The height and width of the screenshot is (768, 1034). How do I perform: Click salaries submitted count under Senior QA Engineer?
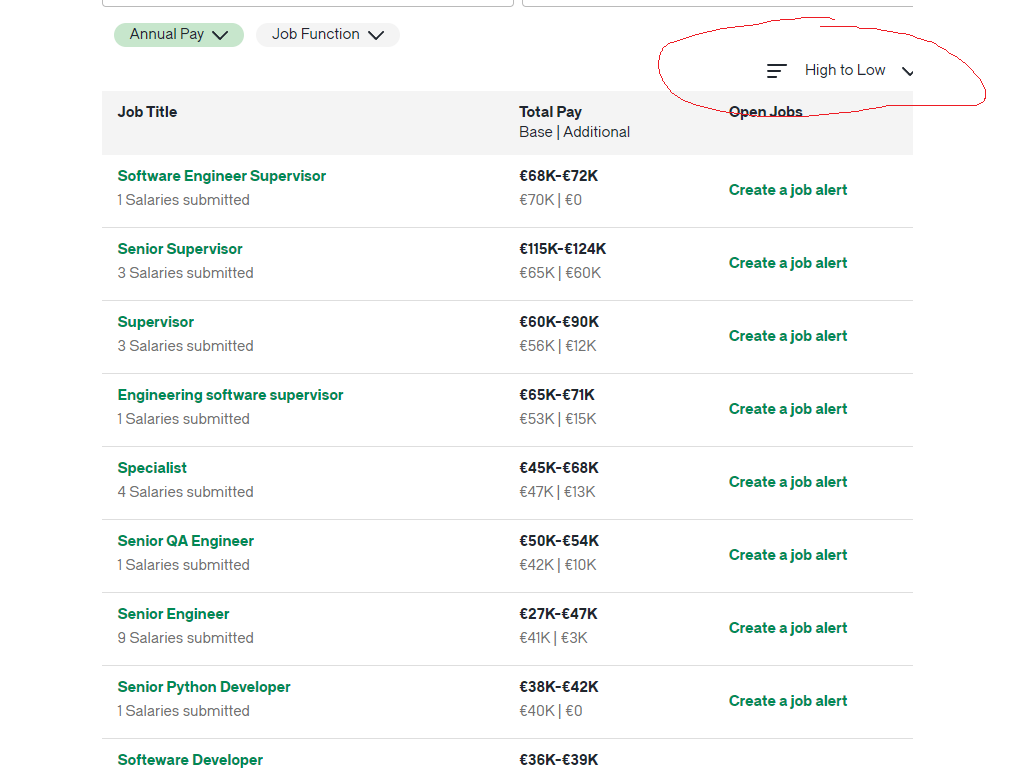click(183, 565)
